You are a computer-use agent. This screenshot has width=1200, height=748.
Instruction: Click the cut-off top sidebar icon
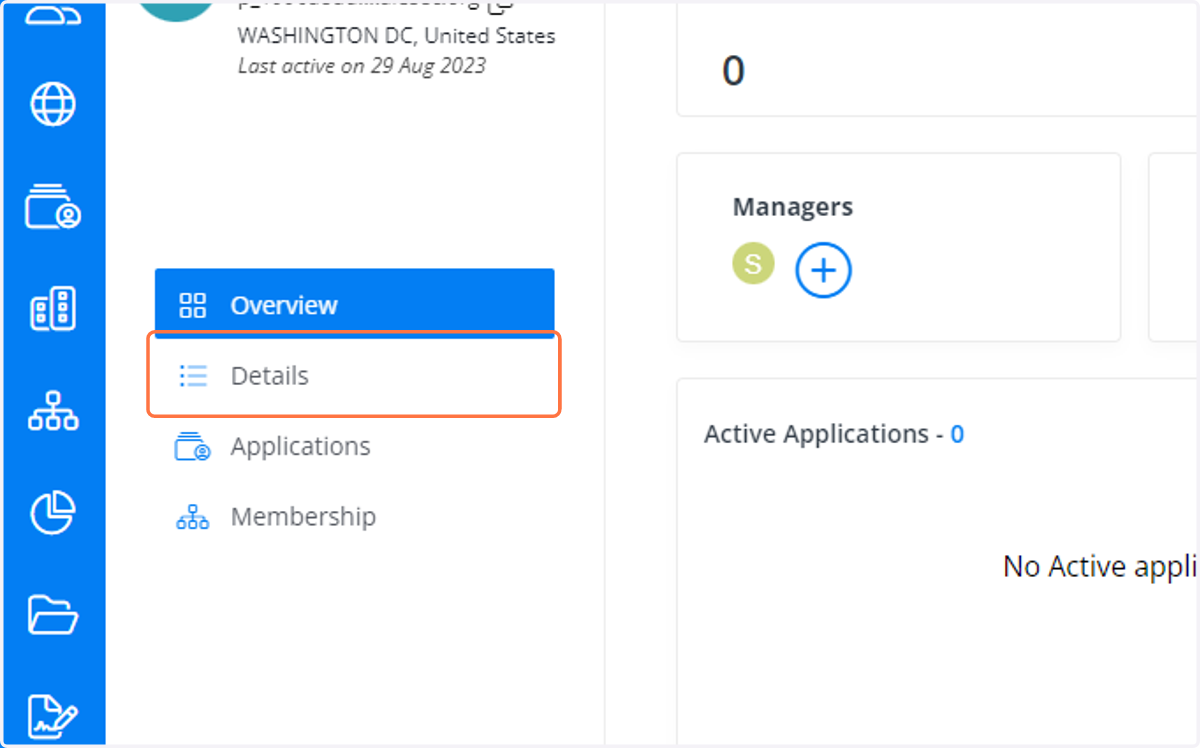click(x=53, y=14)
